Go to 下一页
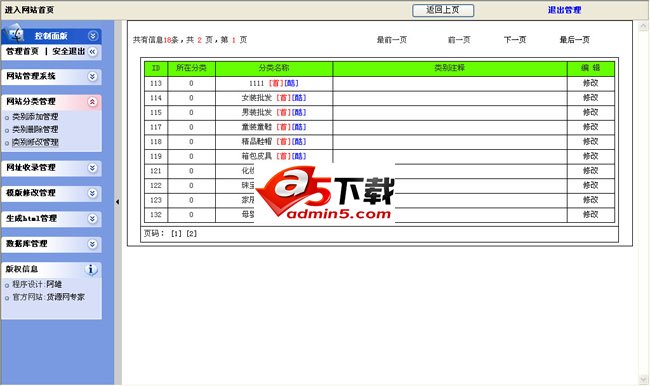650x386 pixels. click(x=515, y=40)
